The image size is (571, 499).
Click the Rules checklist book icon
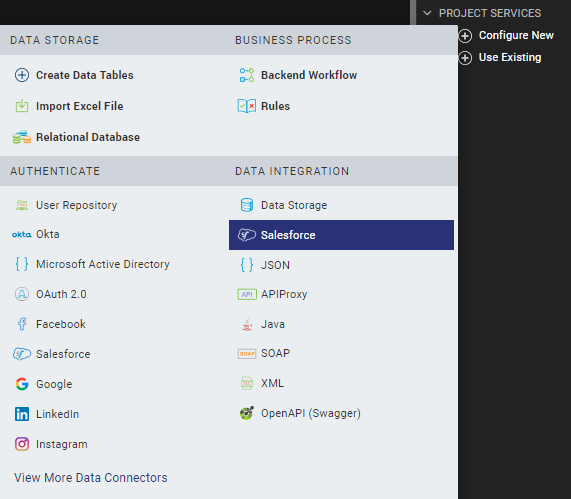click(x=247, y=106)
